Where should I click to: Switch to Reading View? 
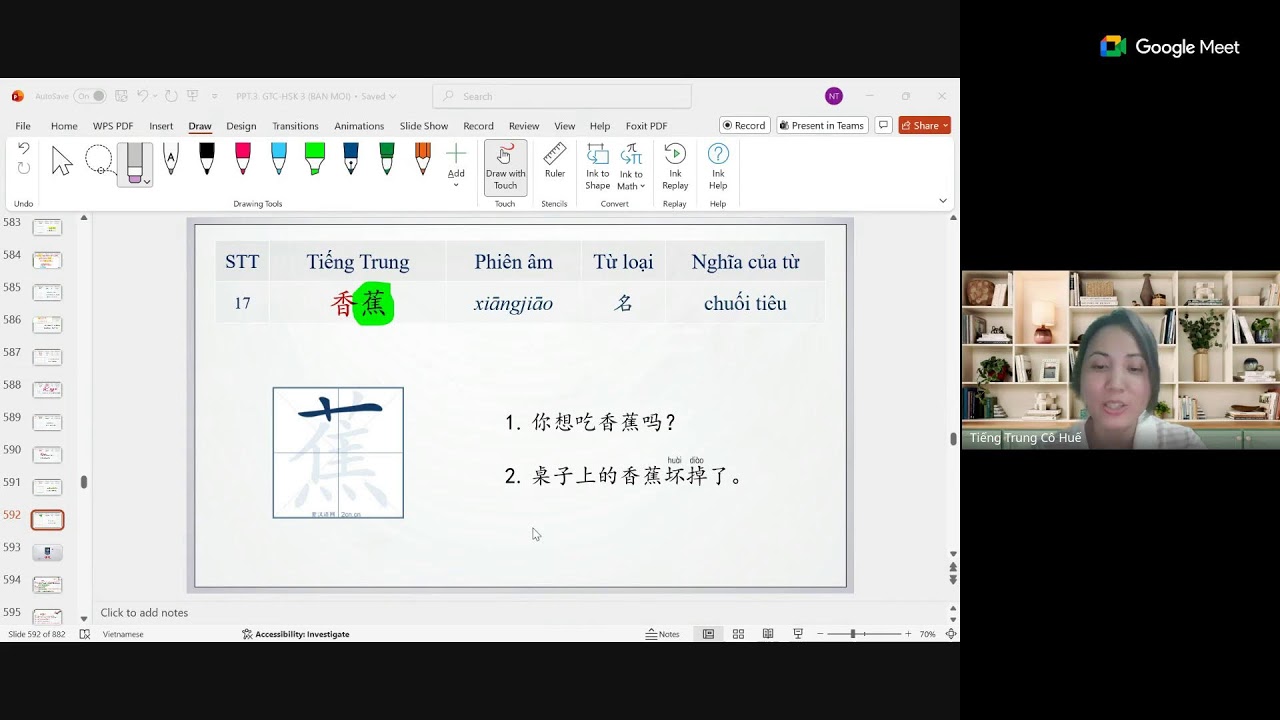coord(768,634)
